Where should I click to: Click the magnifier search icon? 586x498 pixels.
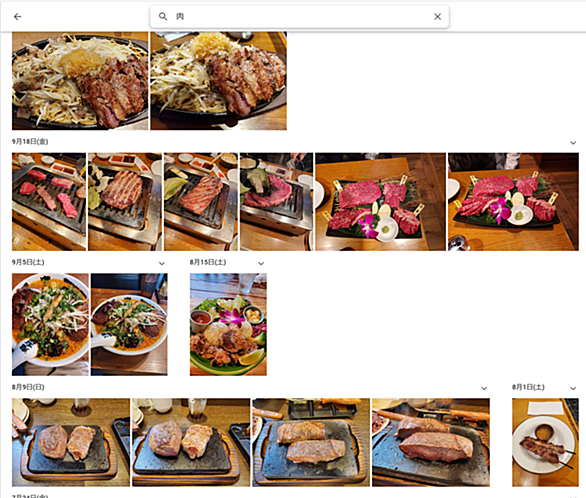click(x=163, y=16)
